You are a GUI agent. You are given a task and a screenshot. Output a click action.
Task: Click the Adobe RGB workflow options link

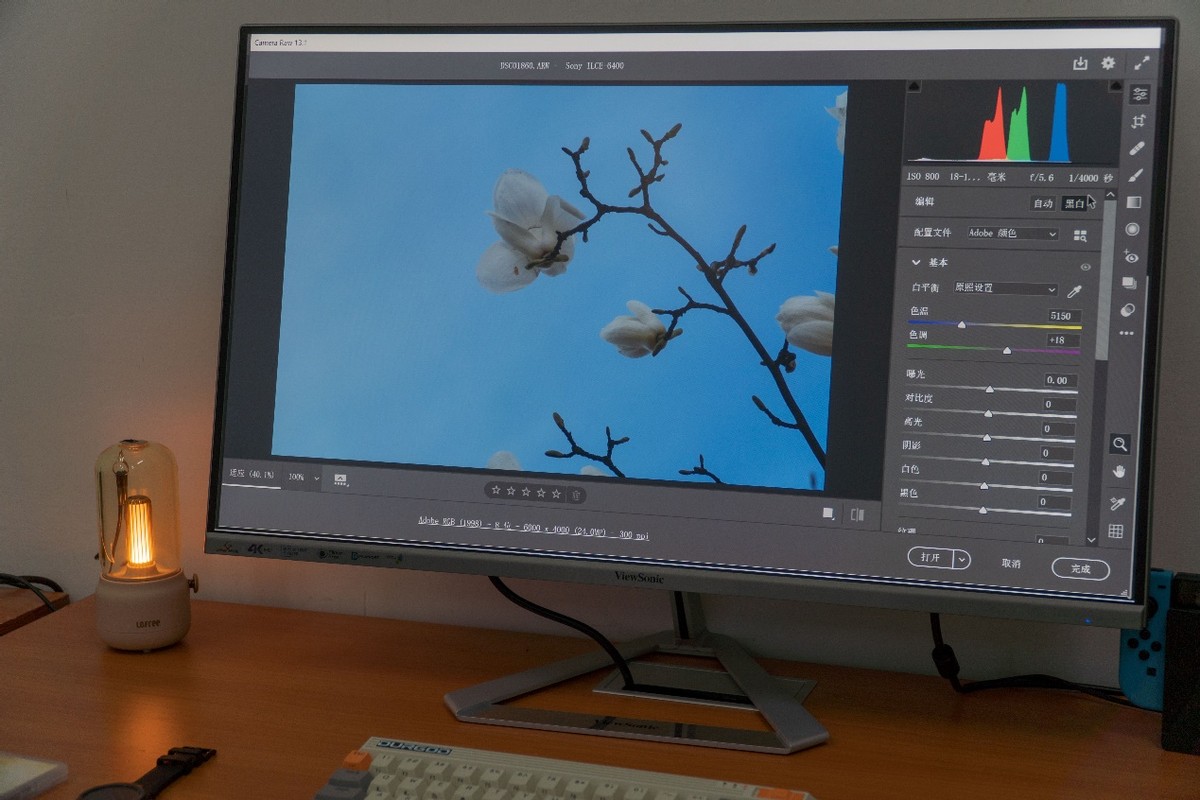[533, 528]
